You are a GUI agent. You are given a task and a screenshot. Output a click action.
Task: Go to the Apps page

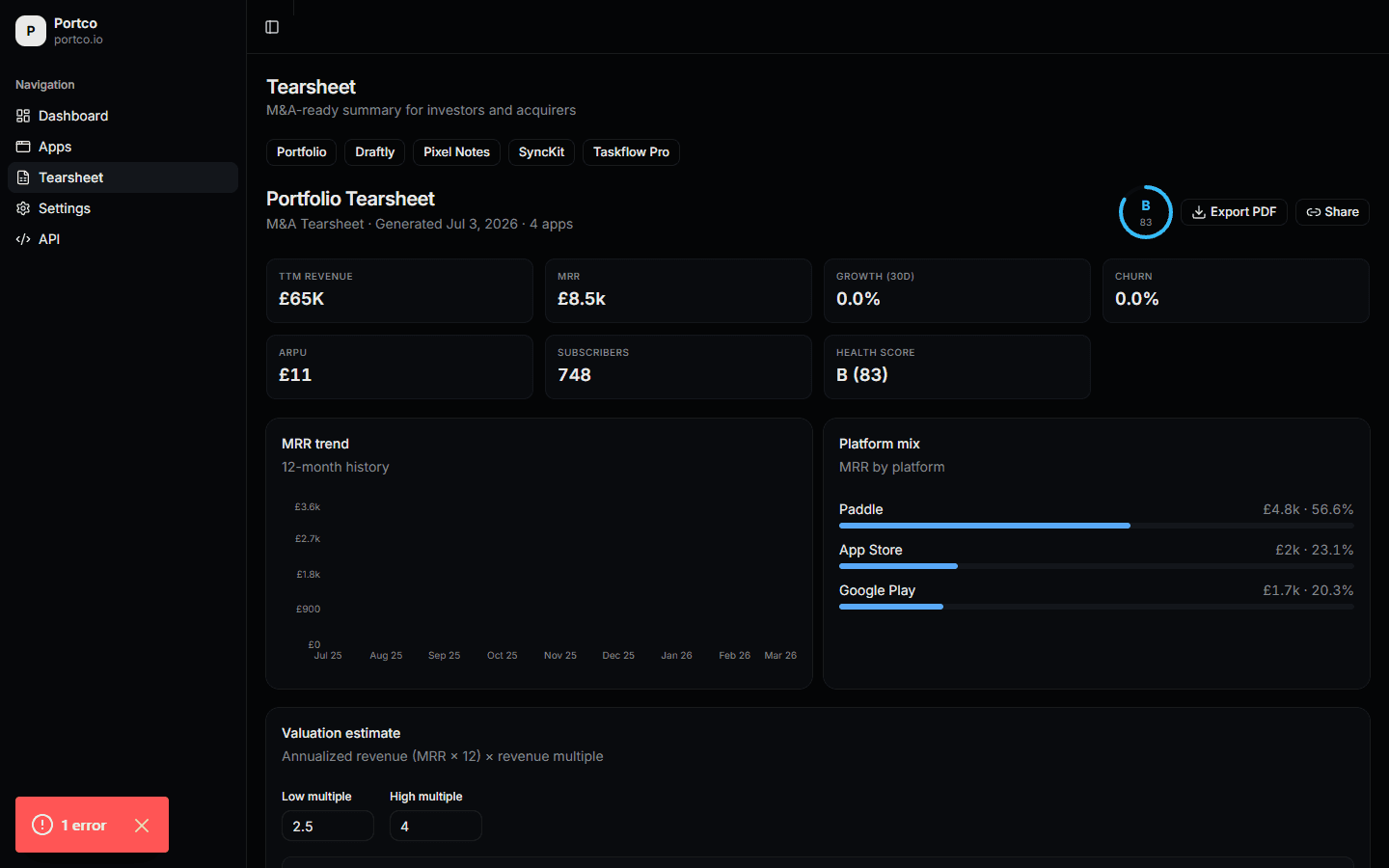(x=123, y=147)
